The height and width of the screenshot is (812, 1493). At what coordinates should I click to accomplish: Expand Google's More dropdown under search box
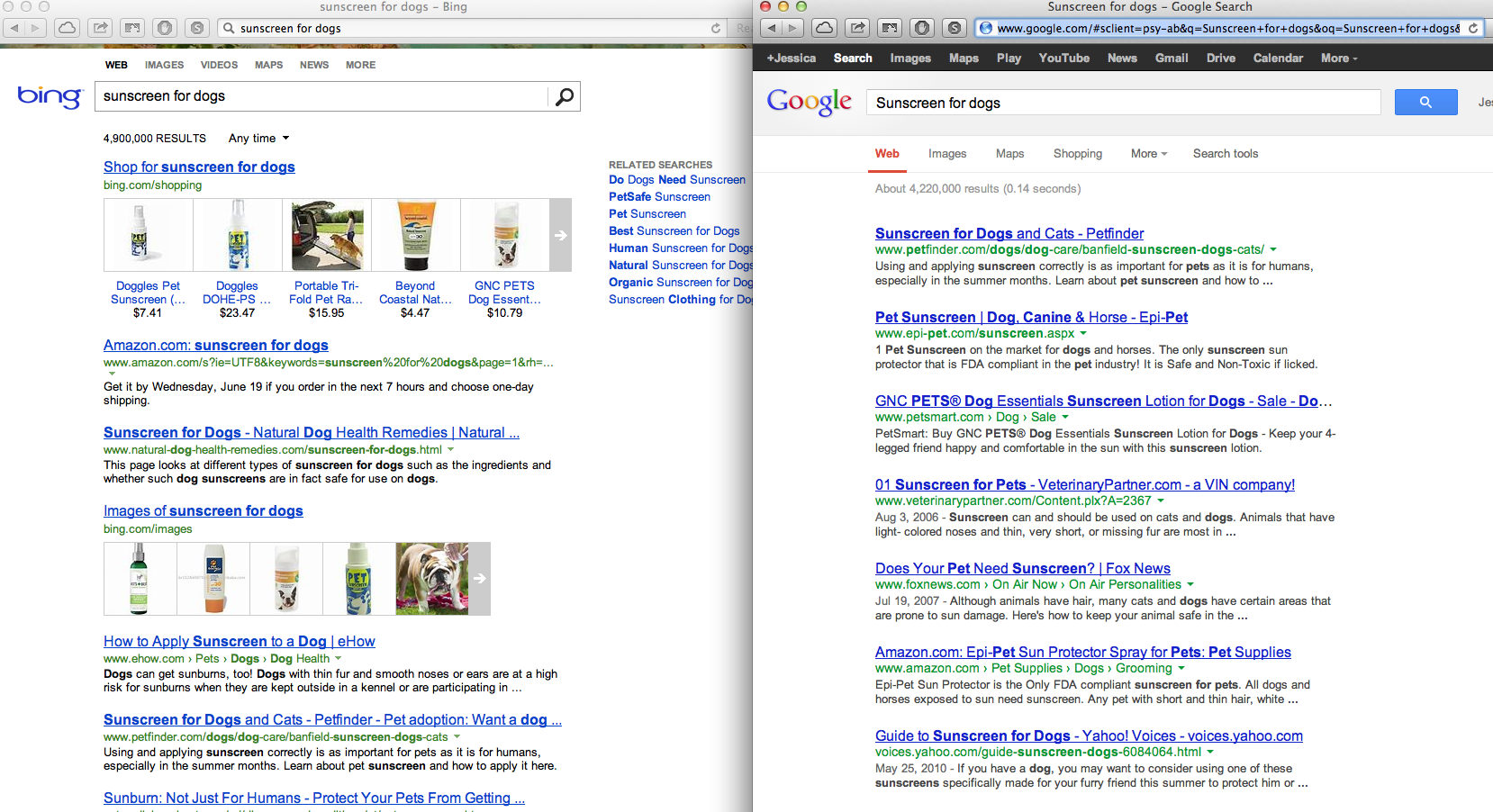[1149, 154]
